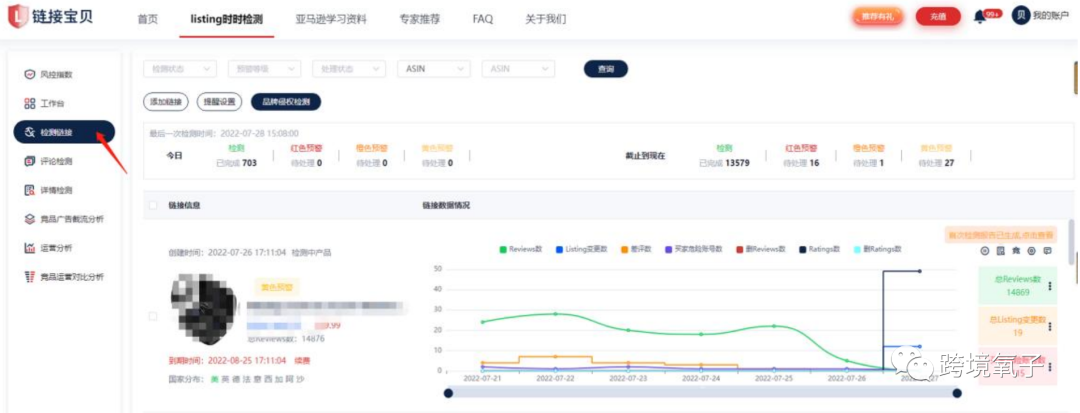
Task: Click the 总Reviews数 14869 card
Action: (1018, 286)
